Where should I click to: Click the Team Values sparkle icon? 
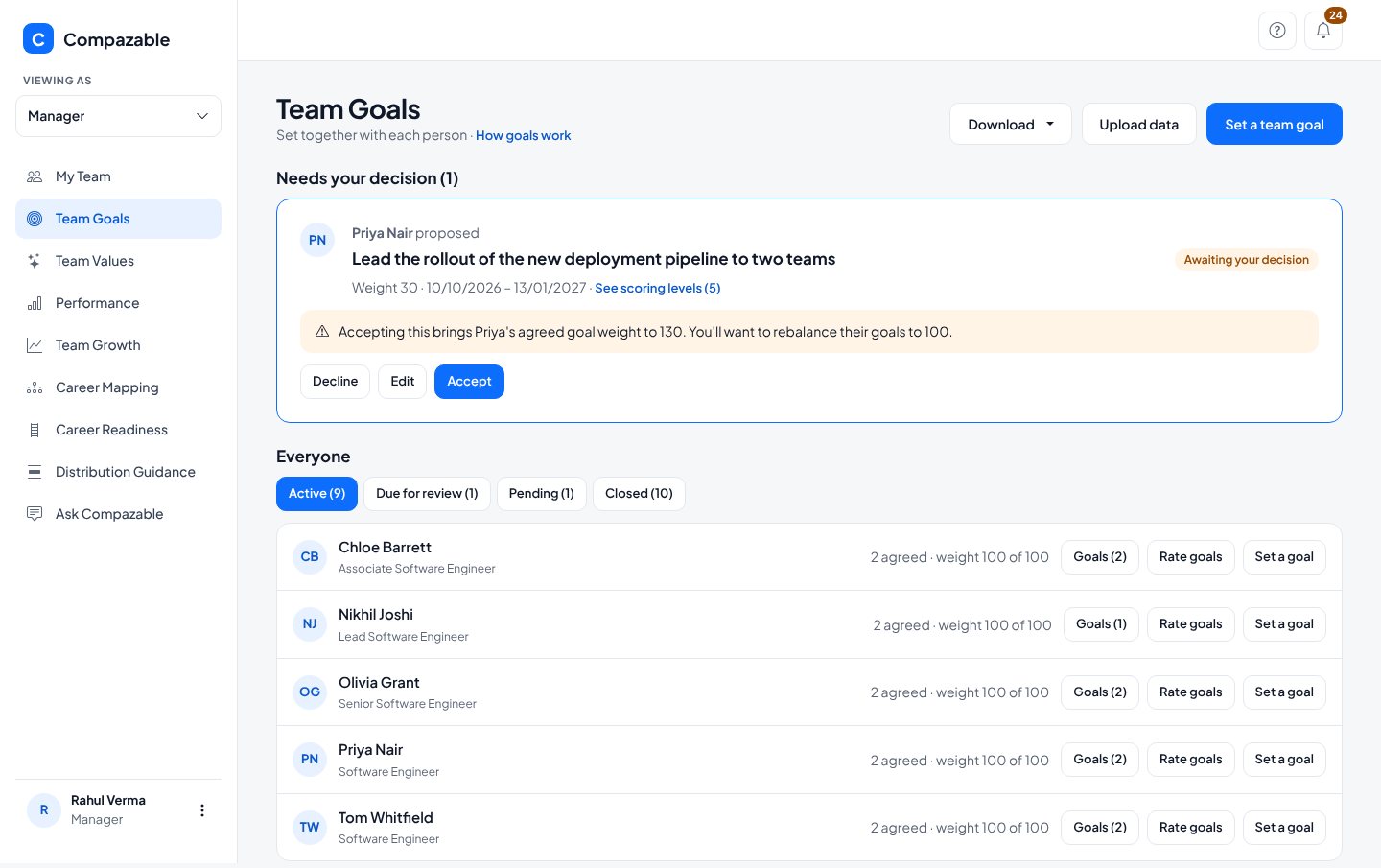click(x=35, y=261)
